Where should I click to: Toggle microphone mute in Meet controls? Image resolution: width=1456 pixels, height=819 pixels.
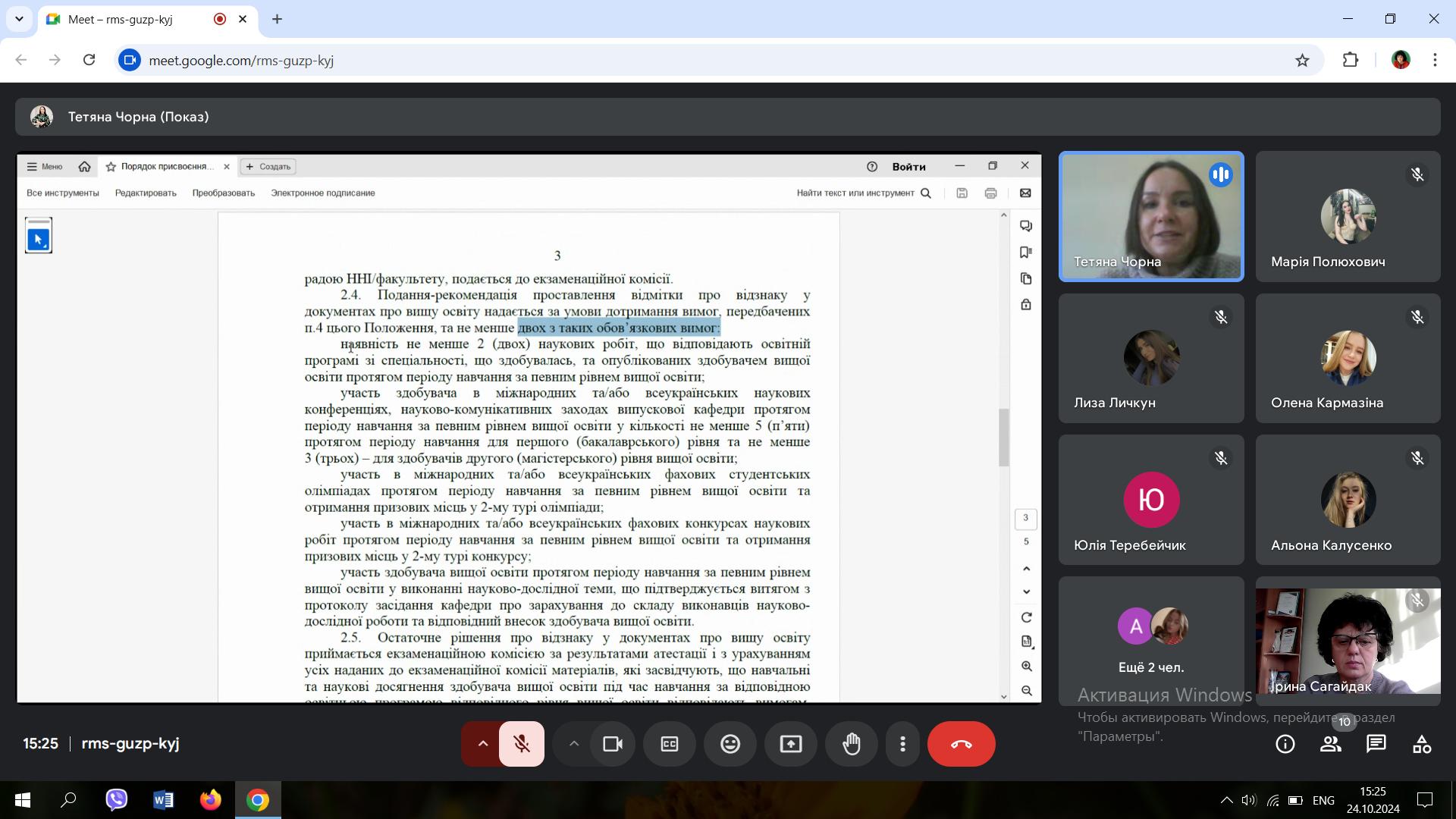point(522,744)
